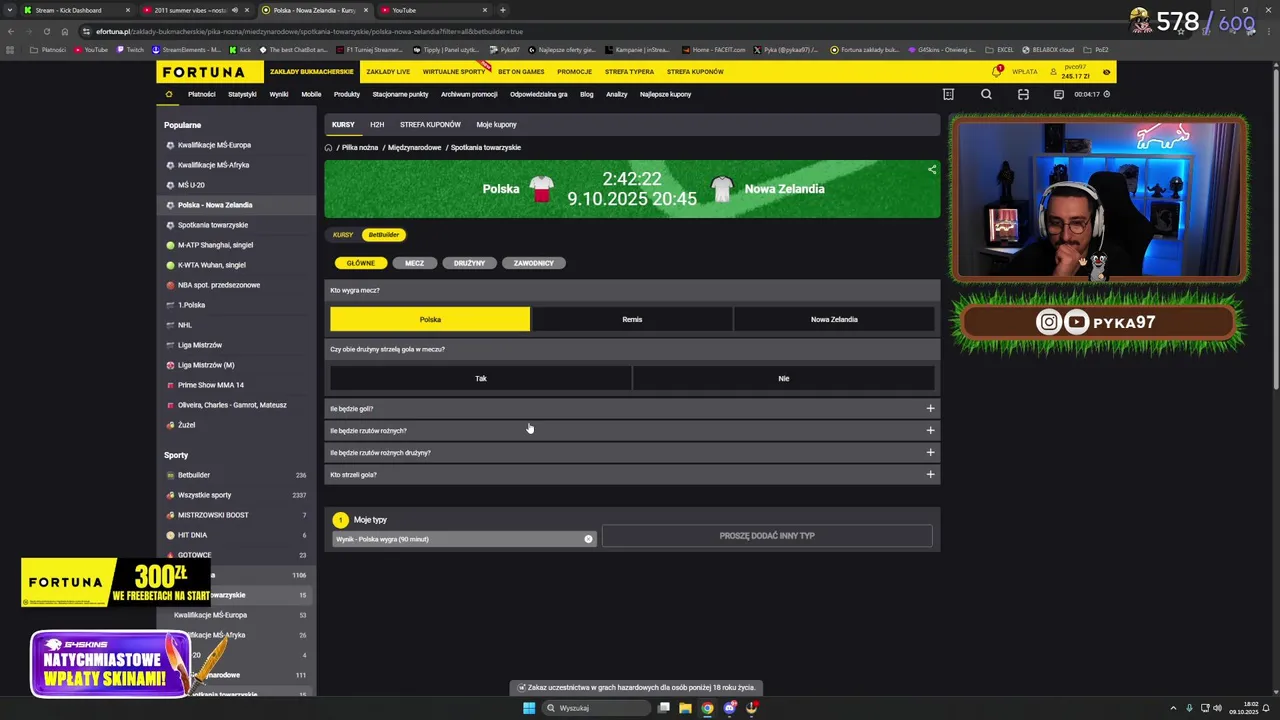The height and width of the screenshot is (720, 1280).
Task: Click the WPŁATA deposit button
Action: pos(1024,72)
